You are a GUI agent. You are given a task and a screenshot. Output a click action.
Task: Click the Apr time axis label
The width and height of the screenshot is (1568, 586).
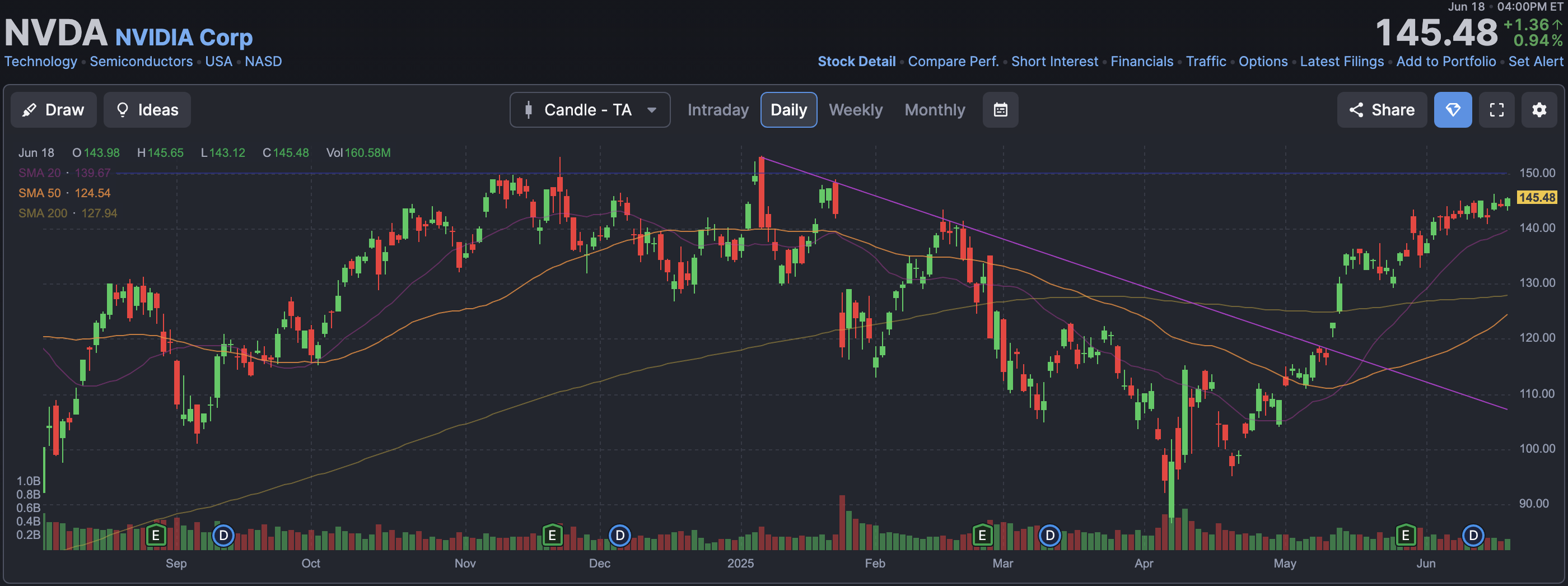tap(1144, 564)
